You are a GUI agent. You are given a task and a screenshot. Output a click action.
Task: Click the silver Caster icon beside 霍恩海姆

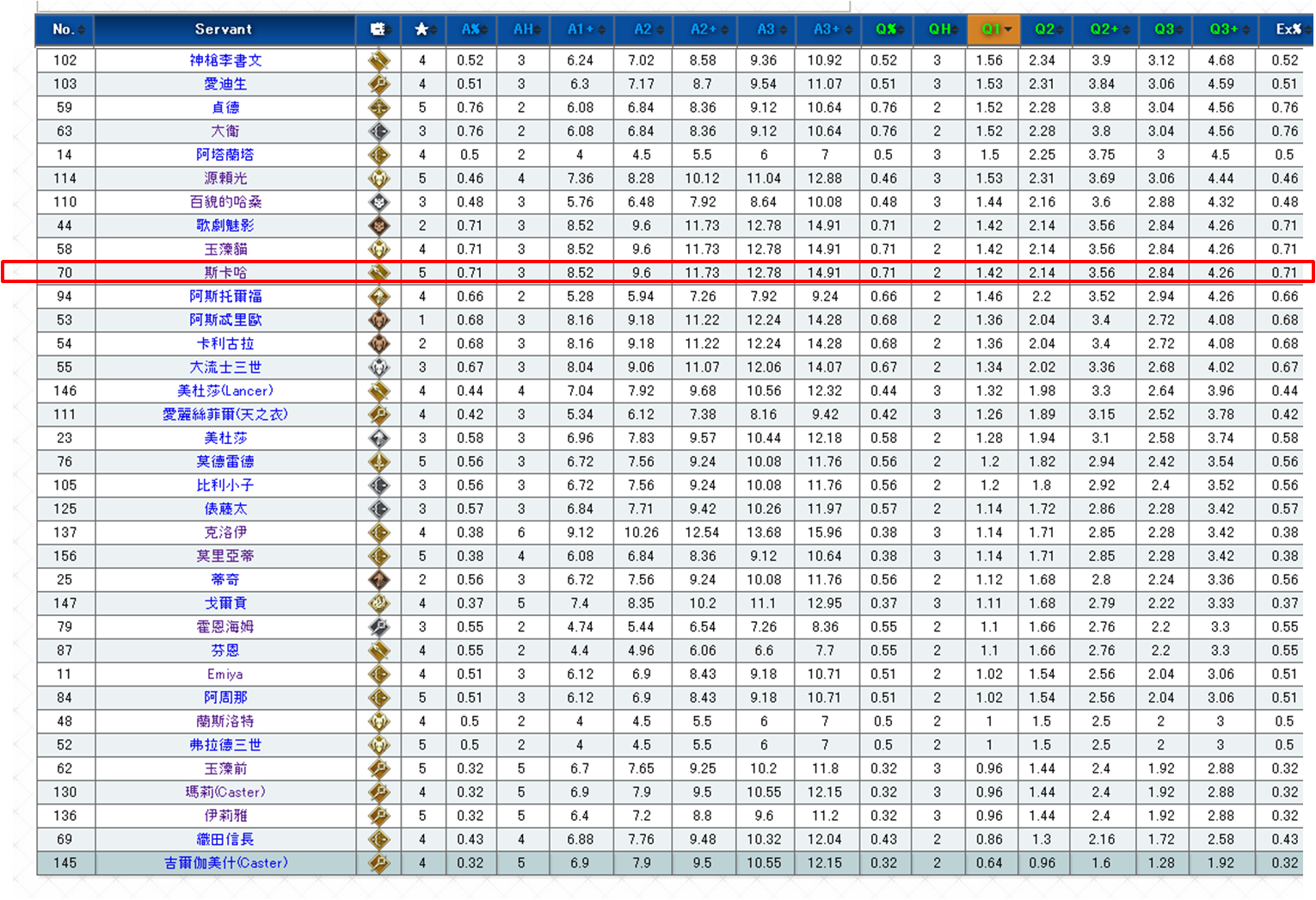(379, 627)
